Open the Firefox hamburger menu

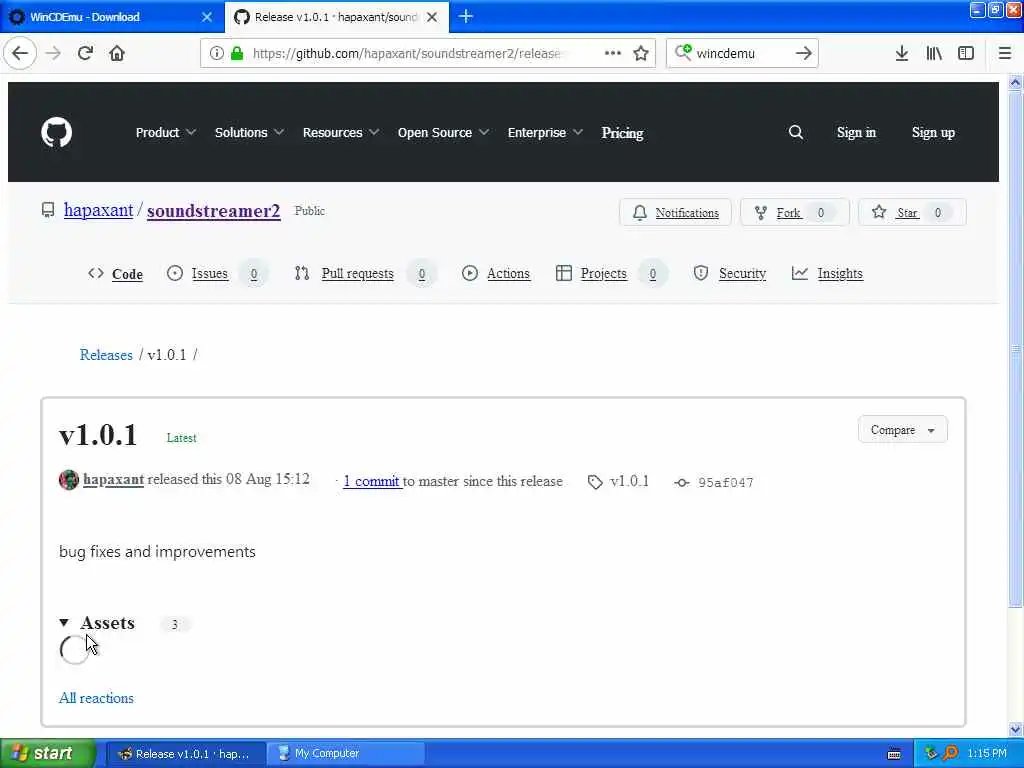(x=1004, y=54)
